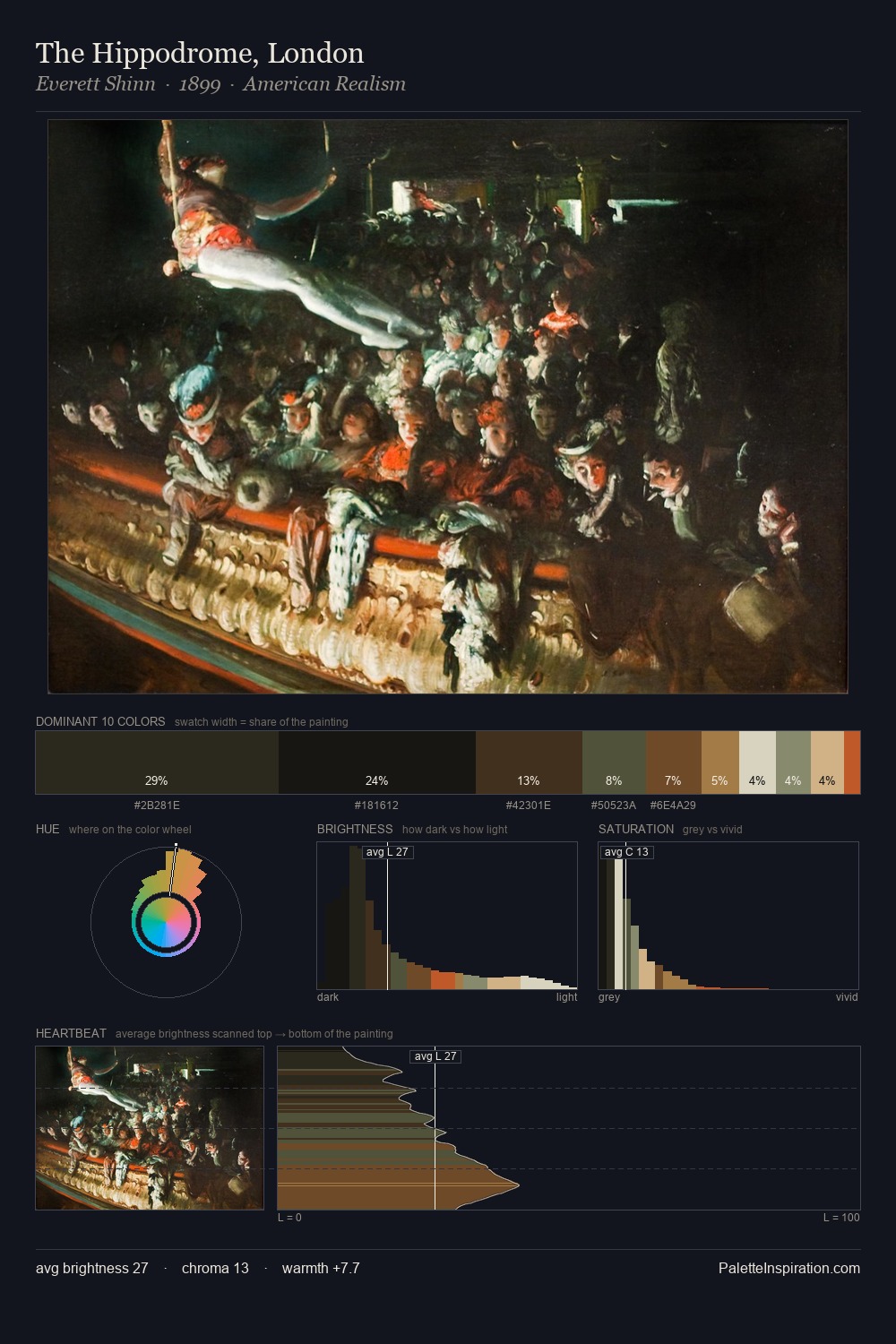Click the SATURATION section heading

pos(636,829)
